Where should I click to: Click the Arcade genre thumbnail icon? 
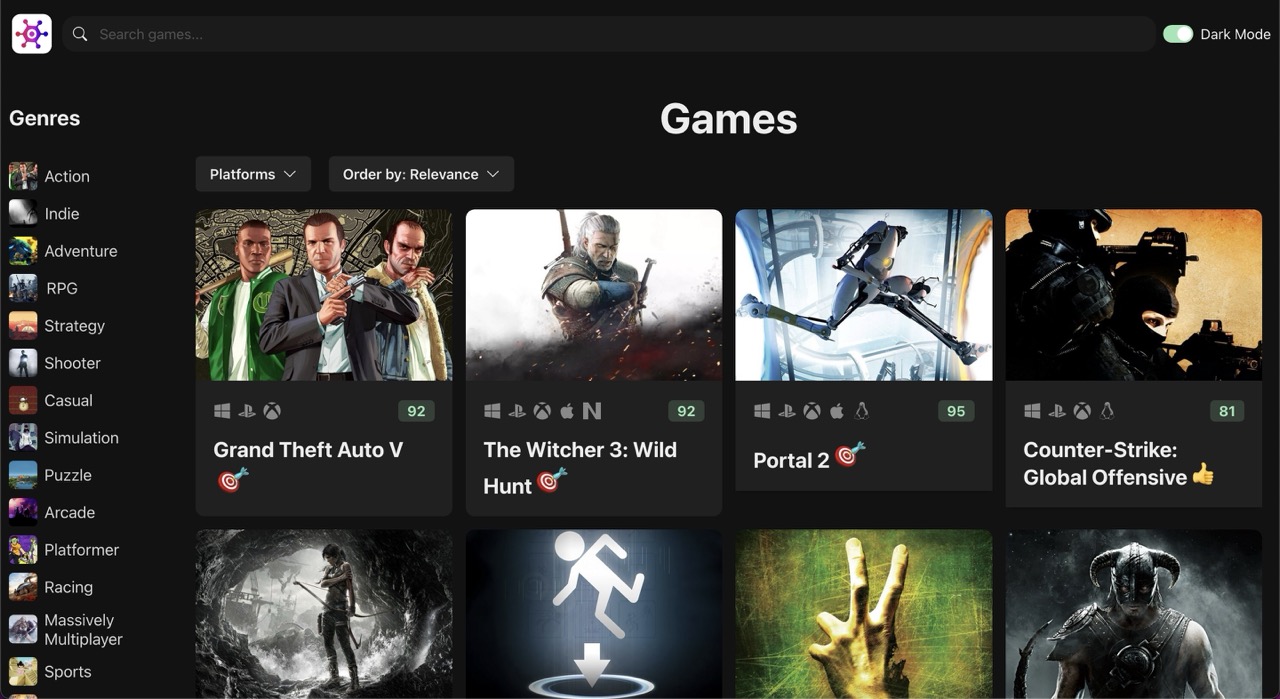23,512
